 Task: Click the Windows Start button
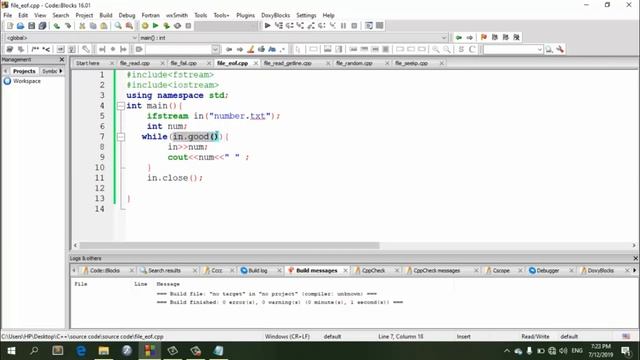pyautogui.click(x=11, y=351)
